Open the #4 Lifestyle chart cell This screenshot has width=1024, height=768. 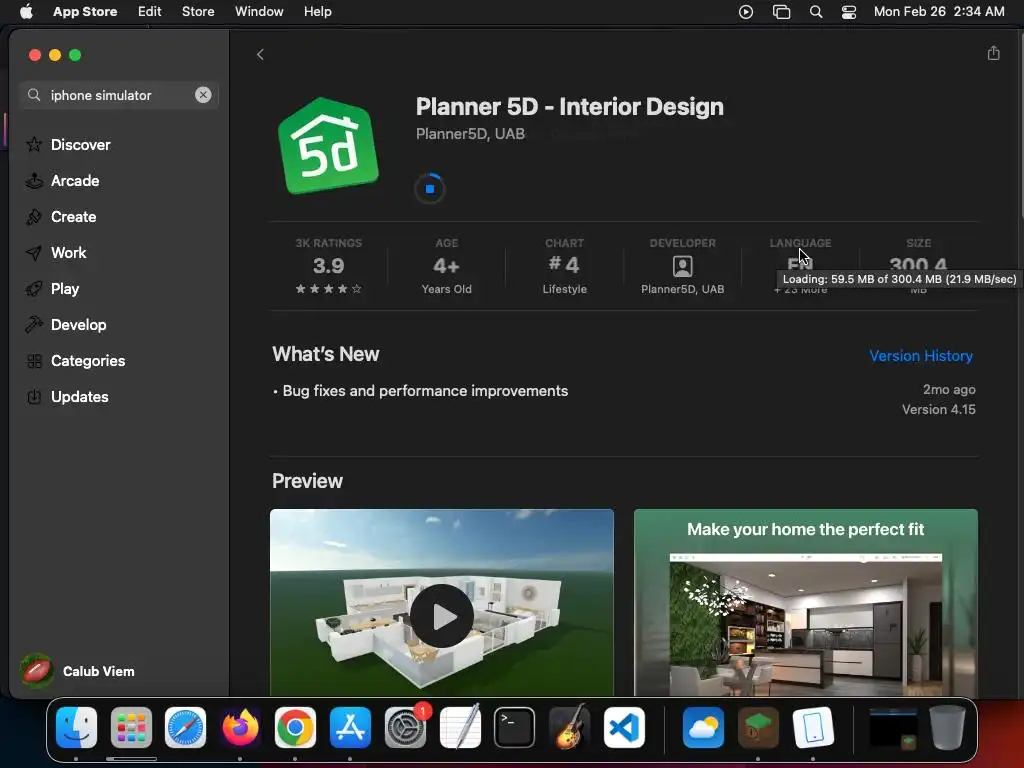tap(565, 266)
